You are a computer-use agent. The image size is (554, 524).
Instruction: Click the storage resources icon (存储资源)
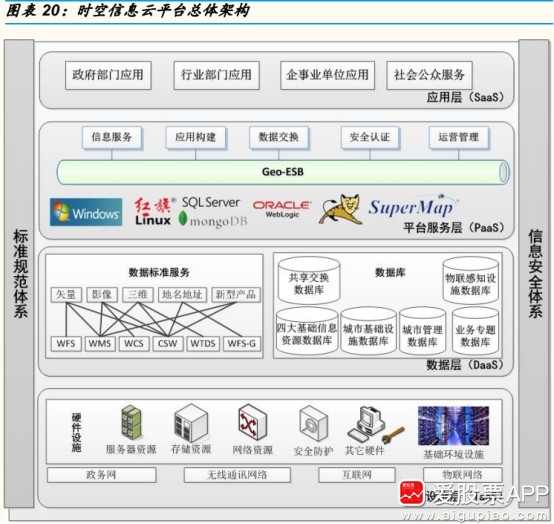click(x=191, y=423)
